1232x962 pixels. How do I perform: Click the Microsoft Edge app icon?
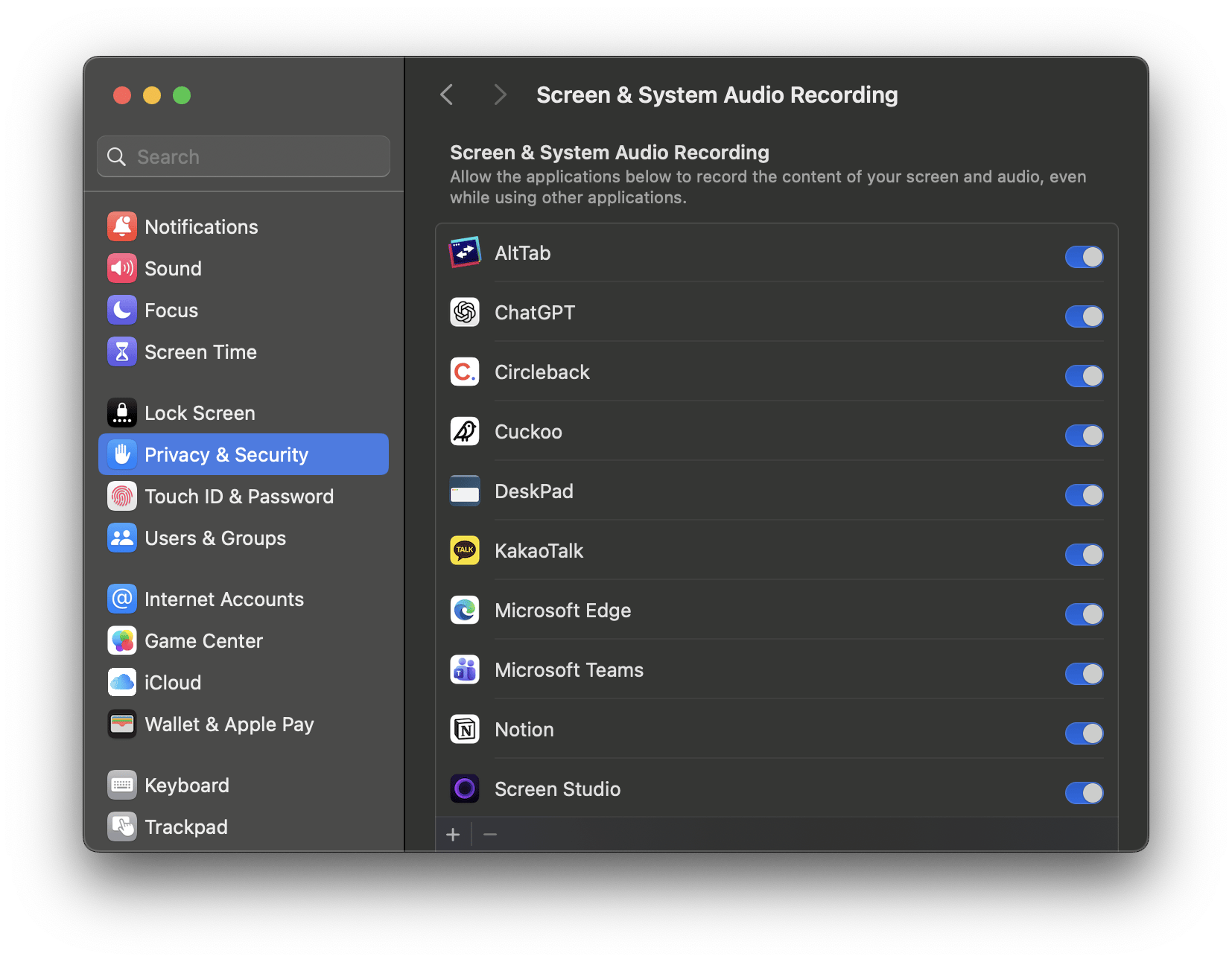[465, 610]
